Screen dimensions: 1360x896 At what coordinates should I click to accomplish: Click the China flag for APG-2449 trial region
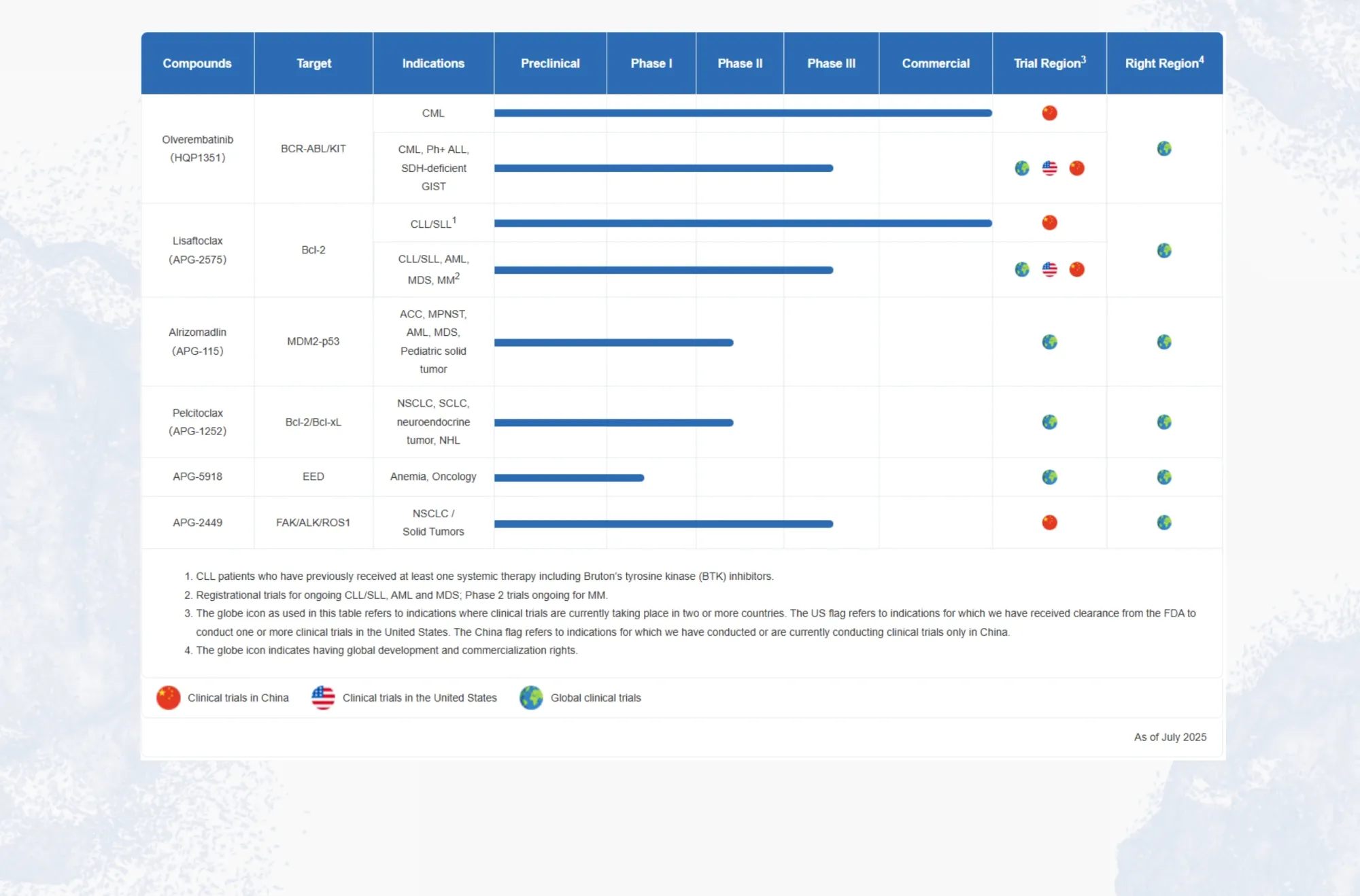[1049, 522]
